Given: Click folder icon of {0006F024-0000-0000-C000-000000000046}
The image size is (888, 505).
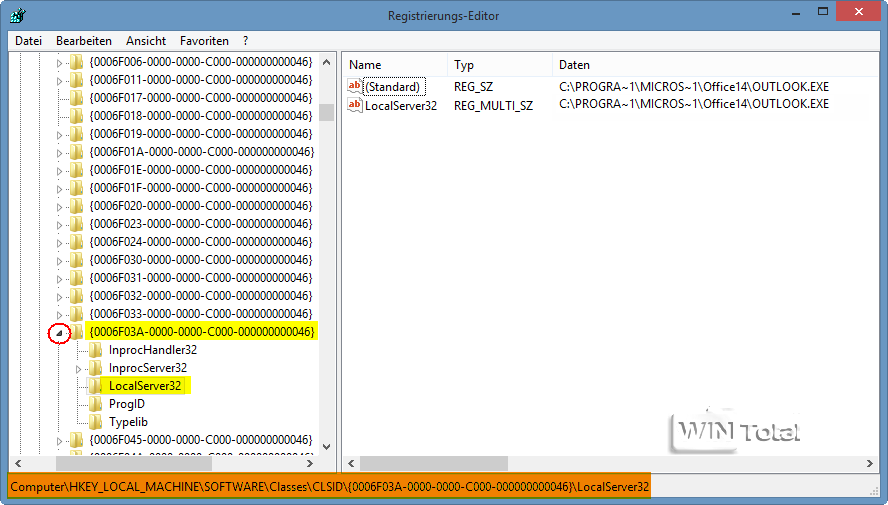Looking at the screenshot, I should click(x=76, y=242).
